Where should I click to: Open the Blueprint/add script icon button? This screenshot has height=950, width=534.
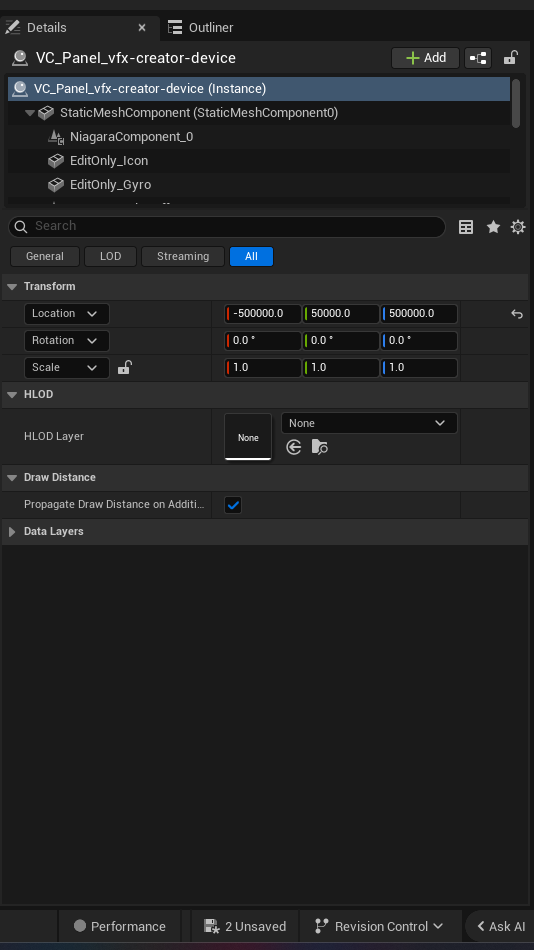[x=478, y=58]
